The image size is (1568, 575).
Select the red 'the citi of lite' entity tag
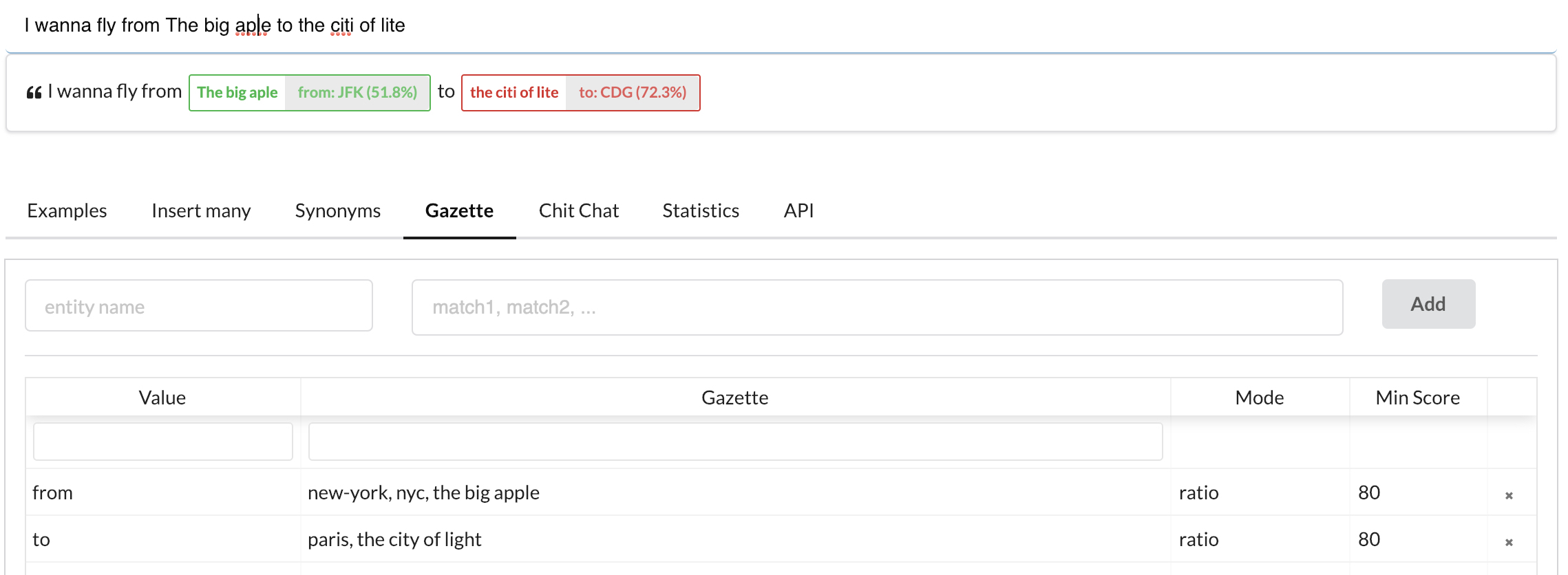click(514, 93)
